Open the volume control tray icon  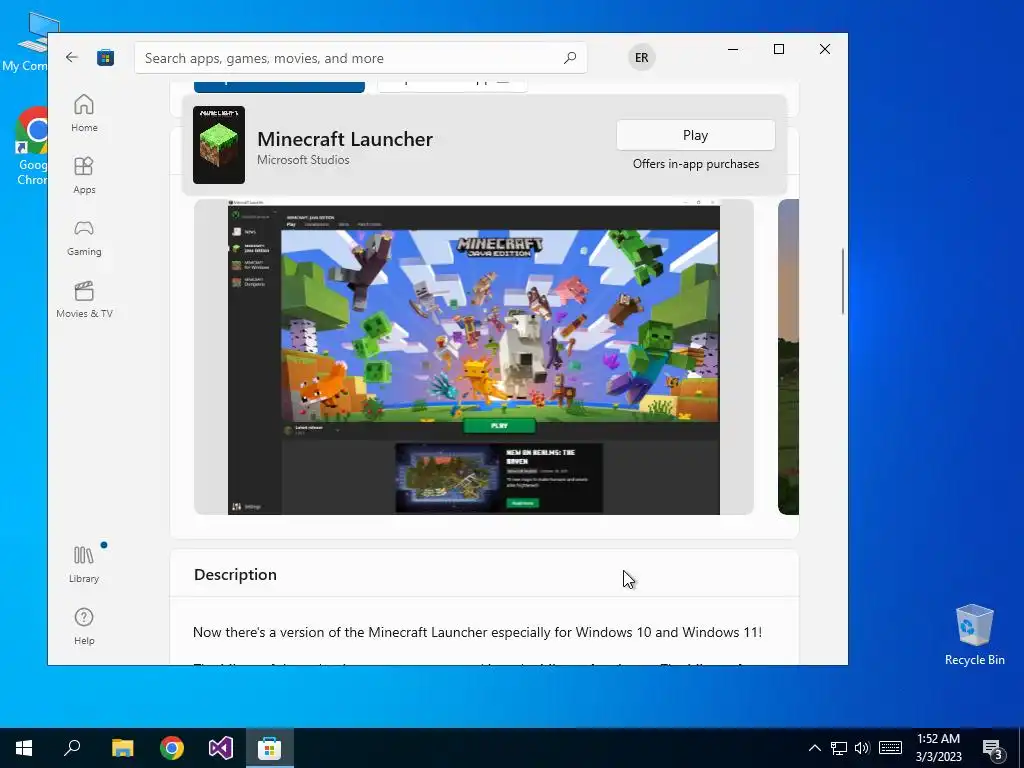point(862,748)
